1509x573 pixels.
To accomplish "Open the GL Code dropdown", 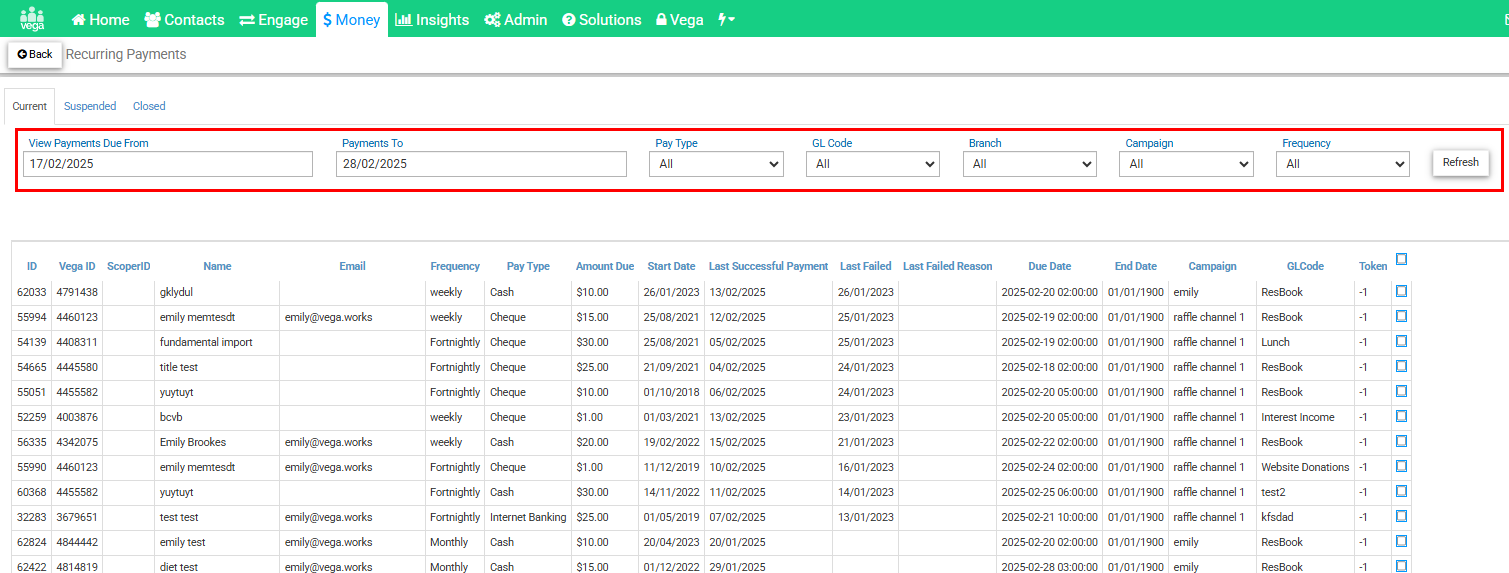I will tap(873, 164).
